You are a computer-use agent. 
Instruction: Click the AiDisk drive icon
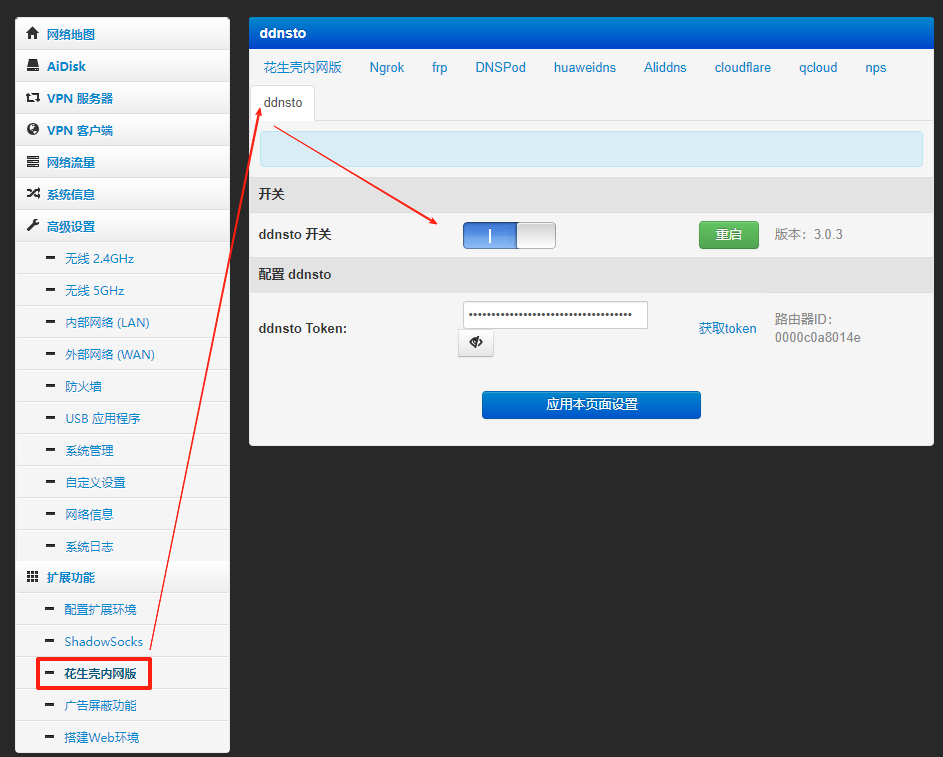33,66
